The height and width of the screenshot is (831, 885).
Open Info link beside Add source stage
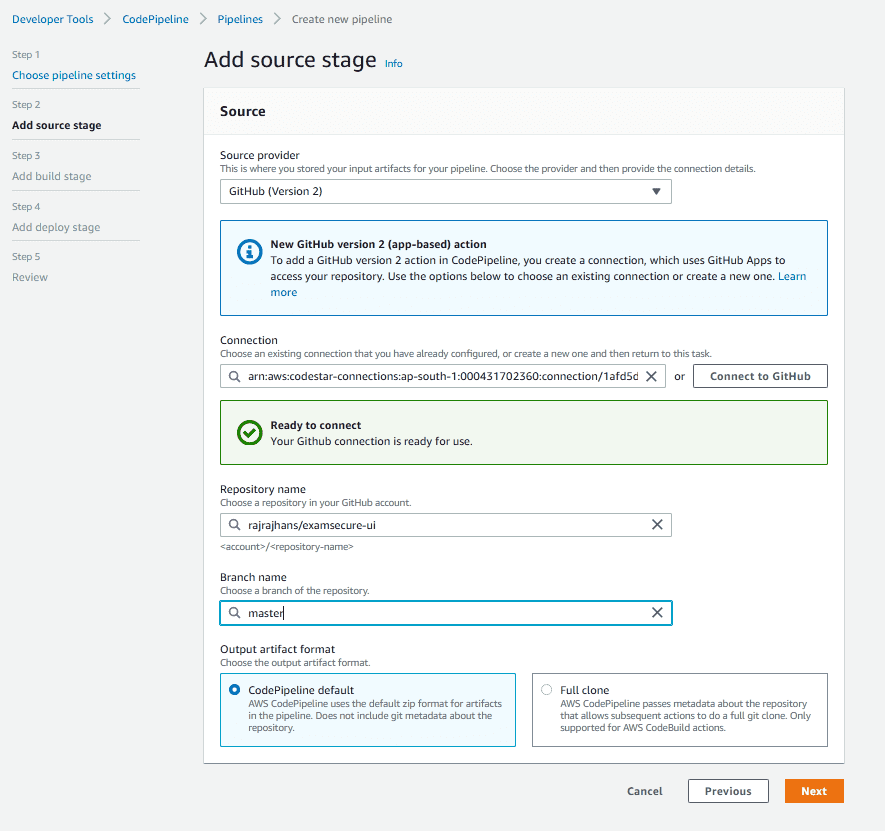(x=394, y=64)
